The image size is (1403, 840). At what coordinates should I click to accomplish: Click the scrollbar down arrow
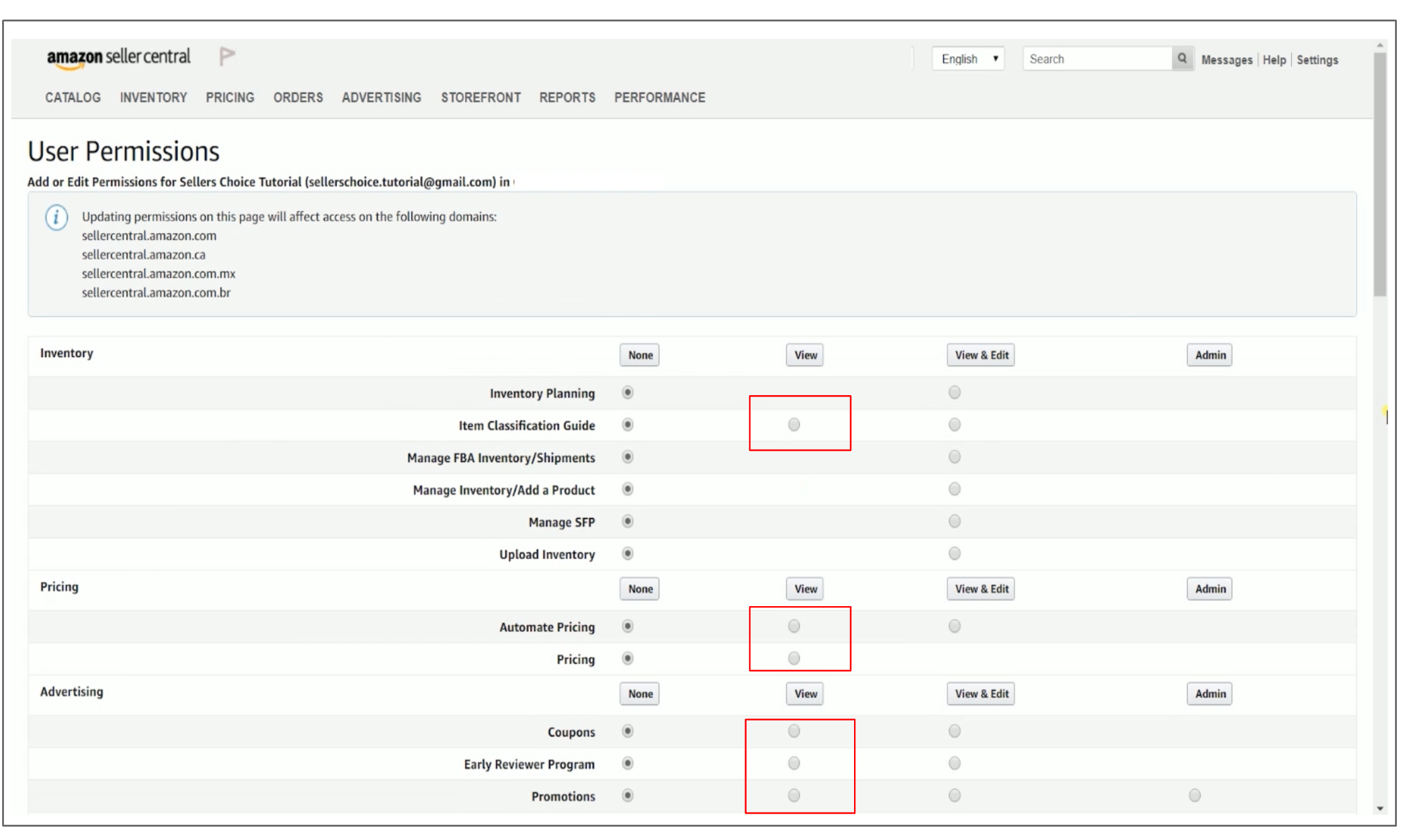(1380, 808)
